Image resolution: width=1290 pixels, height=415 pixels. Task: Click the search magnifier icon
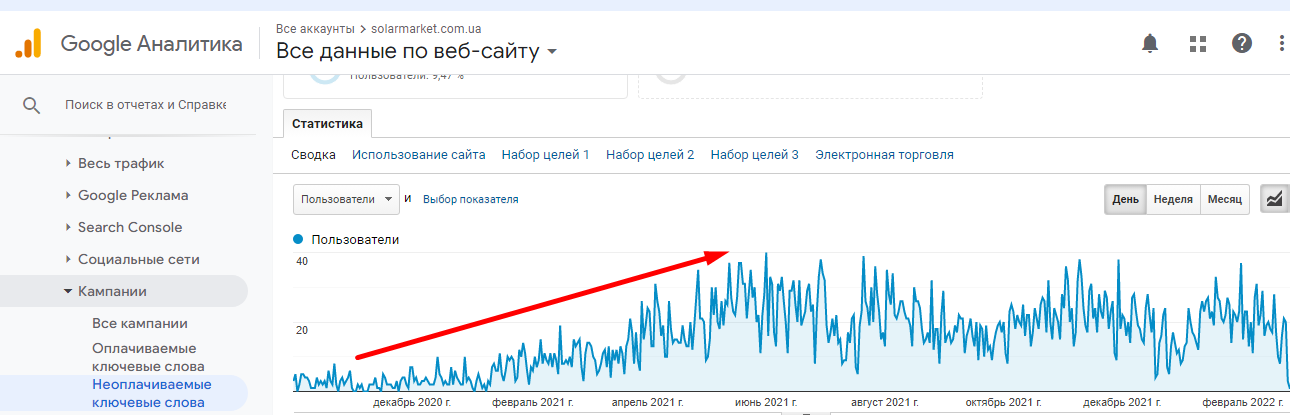31,105
